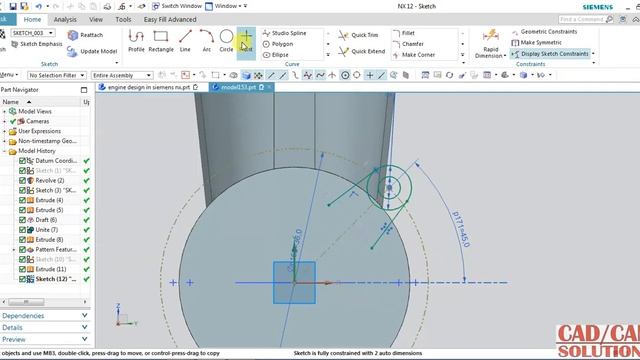Select the Circle sketch tool
Screen dimensions: 640x360
(x=226, y=41)
